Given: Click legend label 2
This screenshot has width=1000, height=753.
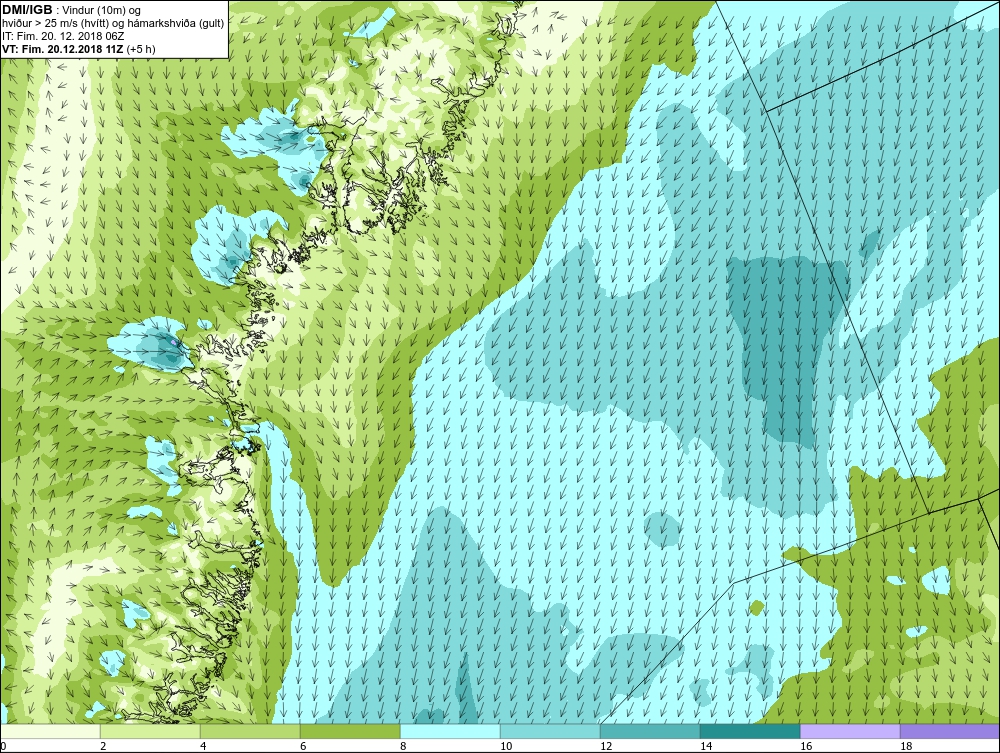Looking at the screenshot, I should (103, 746).
